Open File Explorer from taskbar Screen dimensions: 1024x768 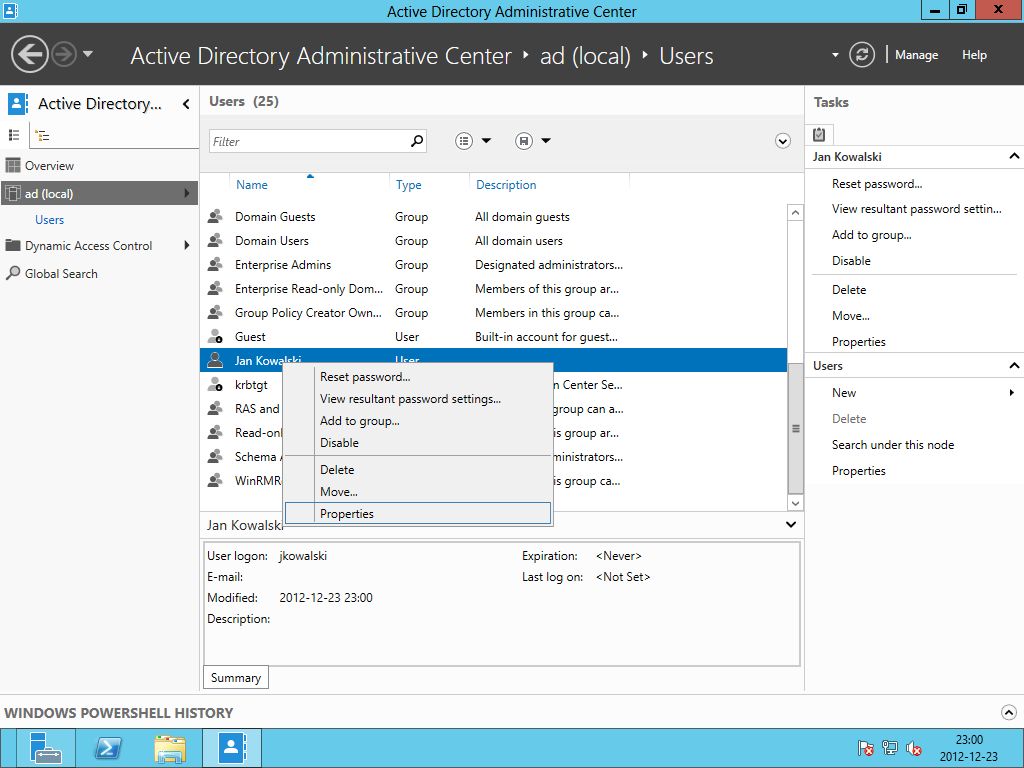[x=170, y=748]
